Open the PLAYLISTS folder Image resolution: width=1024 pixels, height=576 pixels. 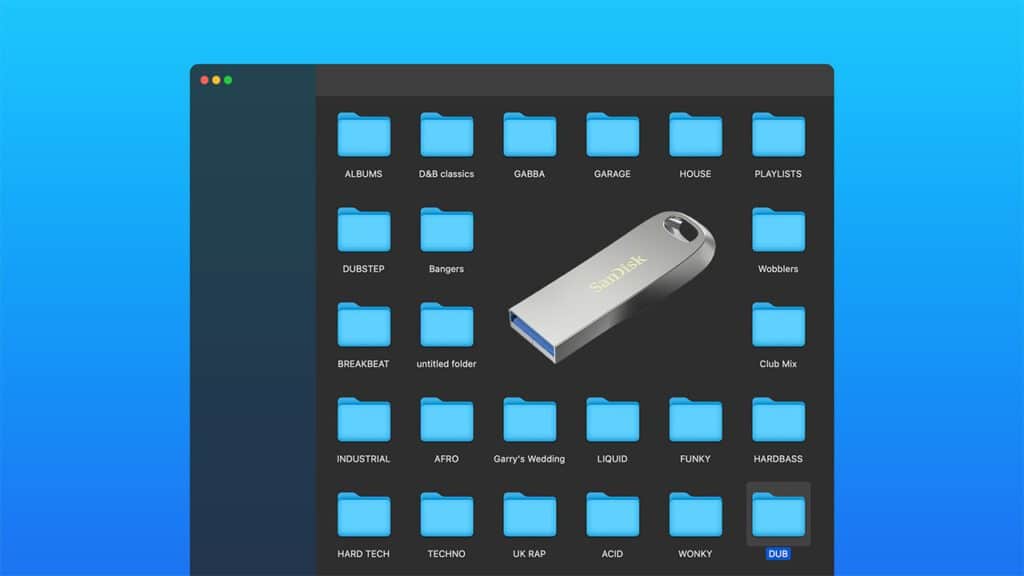(x=778, y=136)
